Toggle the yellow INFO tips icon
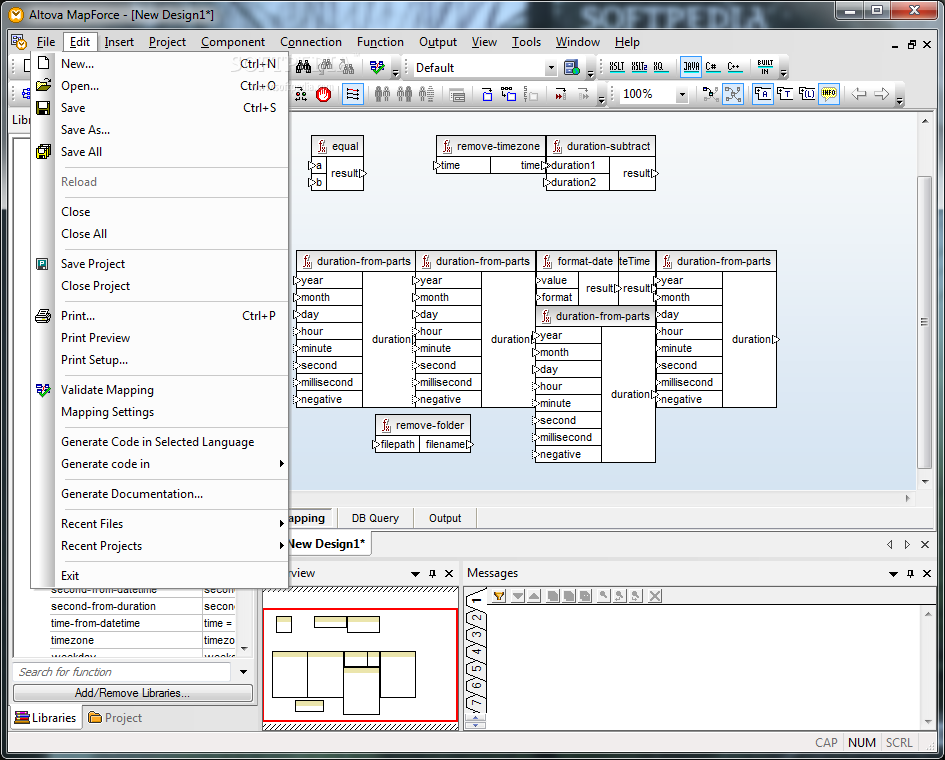Image resolution: width=945 pixels, height=760 pixels. [829, 94]
